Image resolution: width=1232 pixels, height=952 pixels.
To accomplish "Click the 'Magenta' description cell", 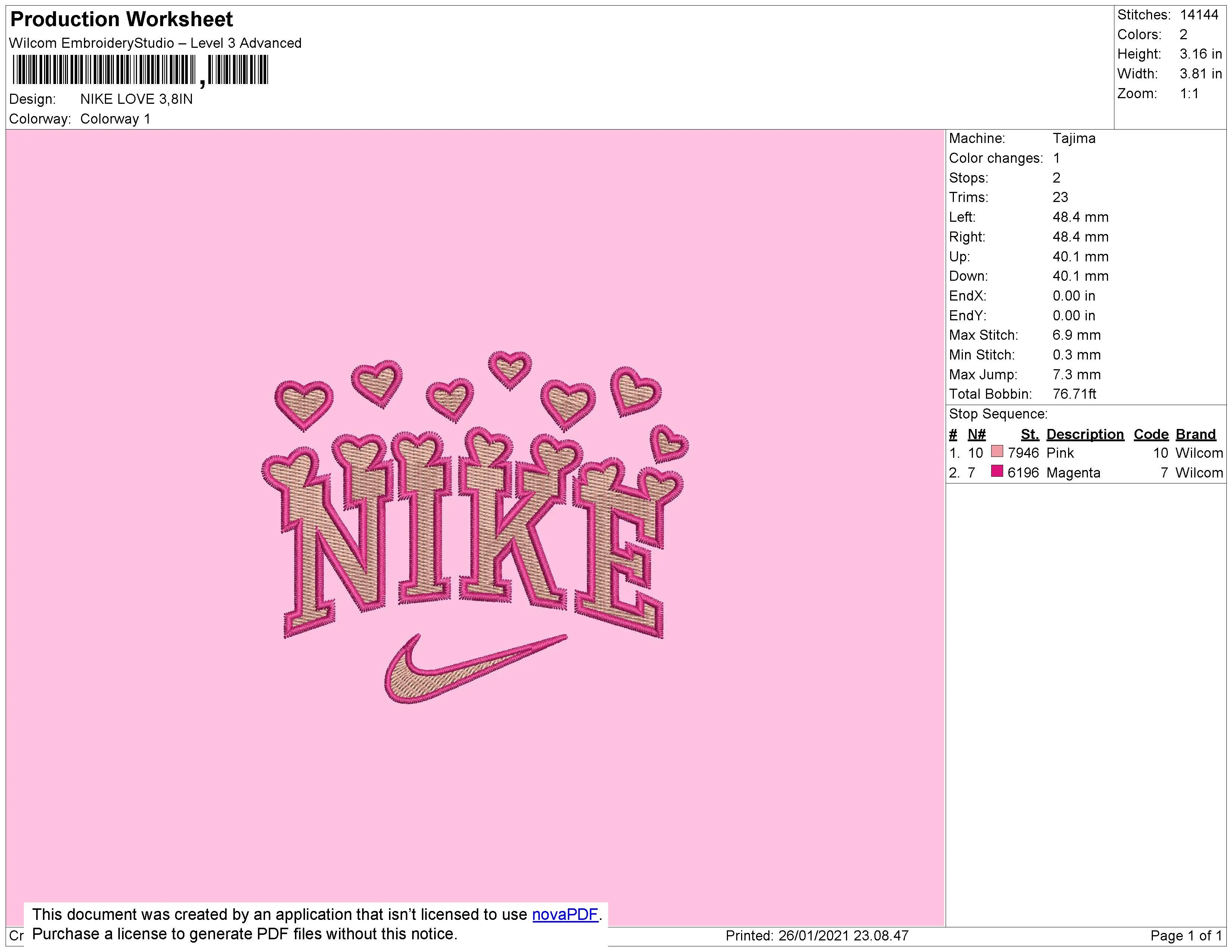I will [1073, 473].
